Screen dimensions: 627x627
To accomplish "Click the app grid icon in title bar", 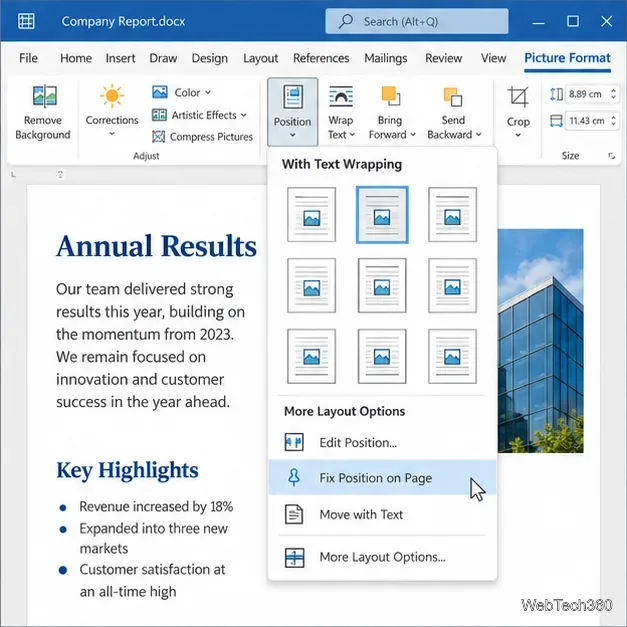I will 26,21.
